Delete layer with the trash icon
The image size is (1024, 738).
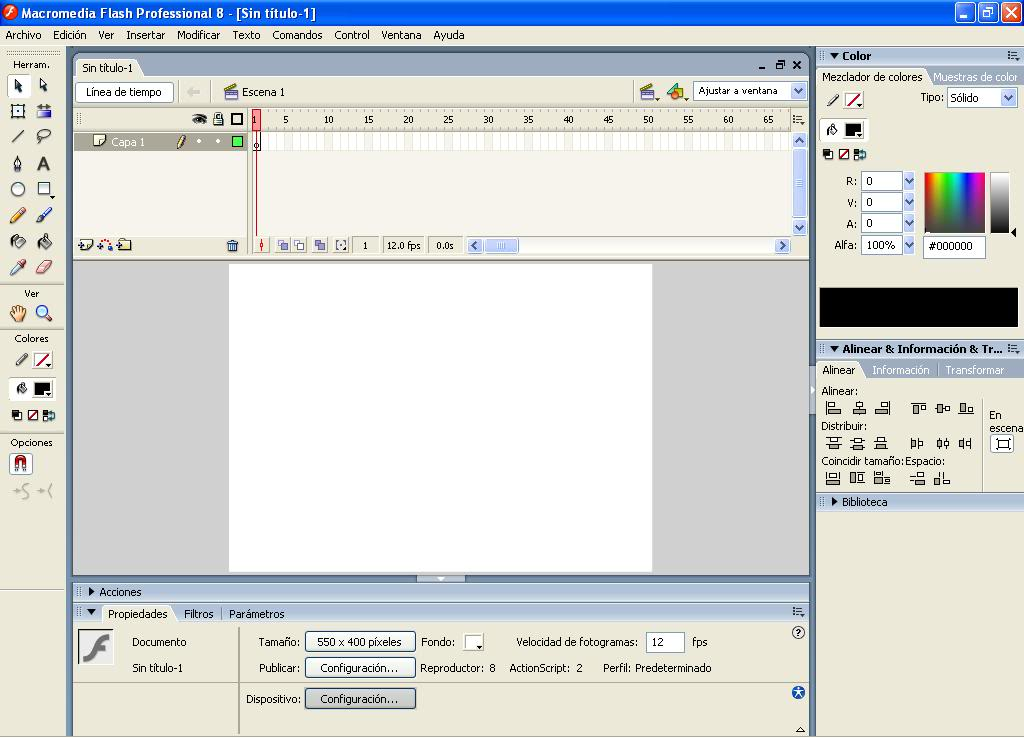(x=232, y=245)
